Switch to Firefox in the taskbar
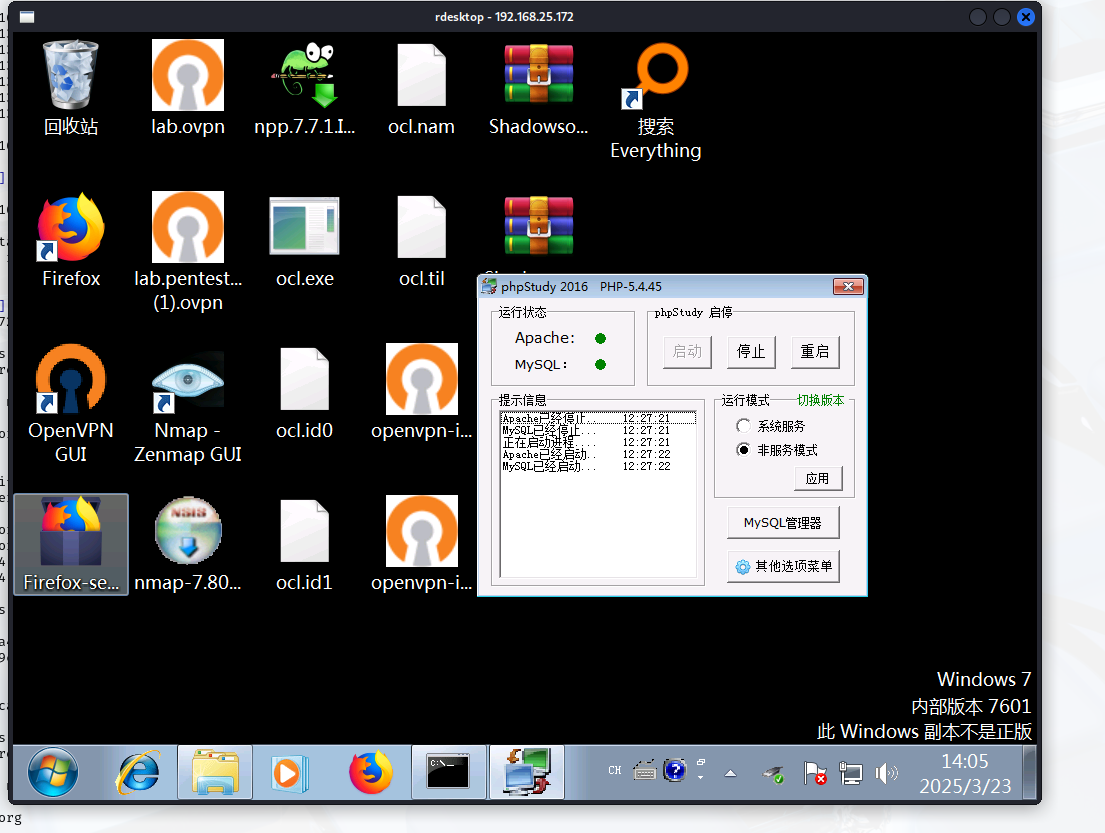 tap(371, 772)
